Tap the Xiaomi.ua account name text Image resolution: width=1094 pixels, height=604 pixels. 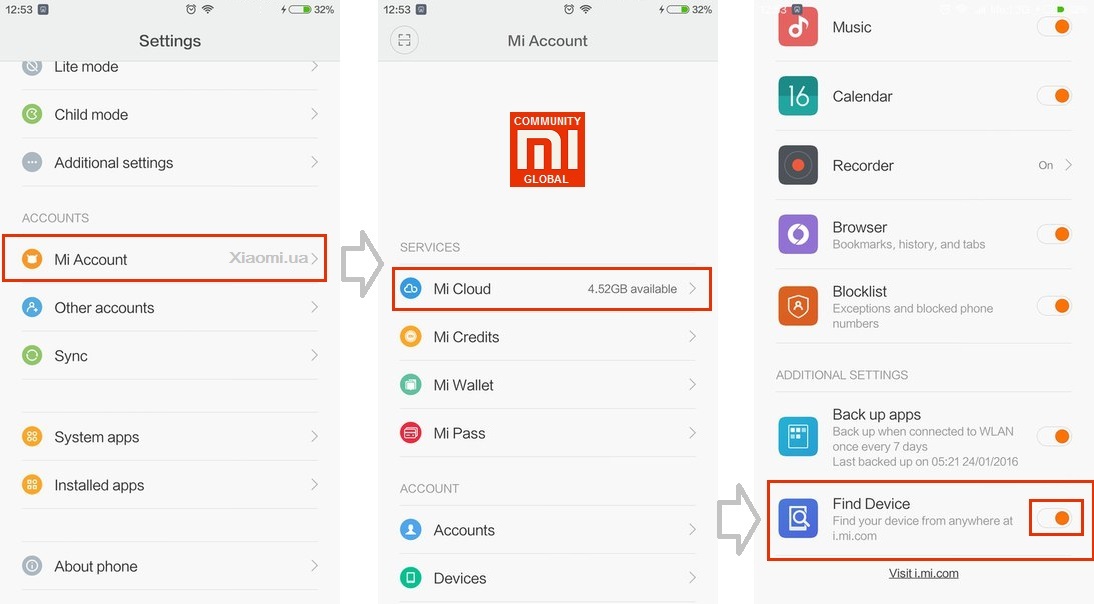(x=269, y=258)
